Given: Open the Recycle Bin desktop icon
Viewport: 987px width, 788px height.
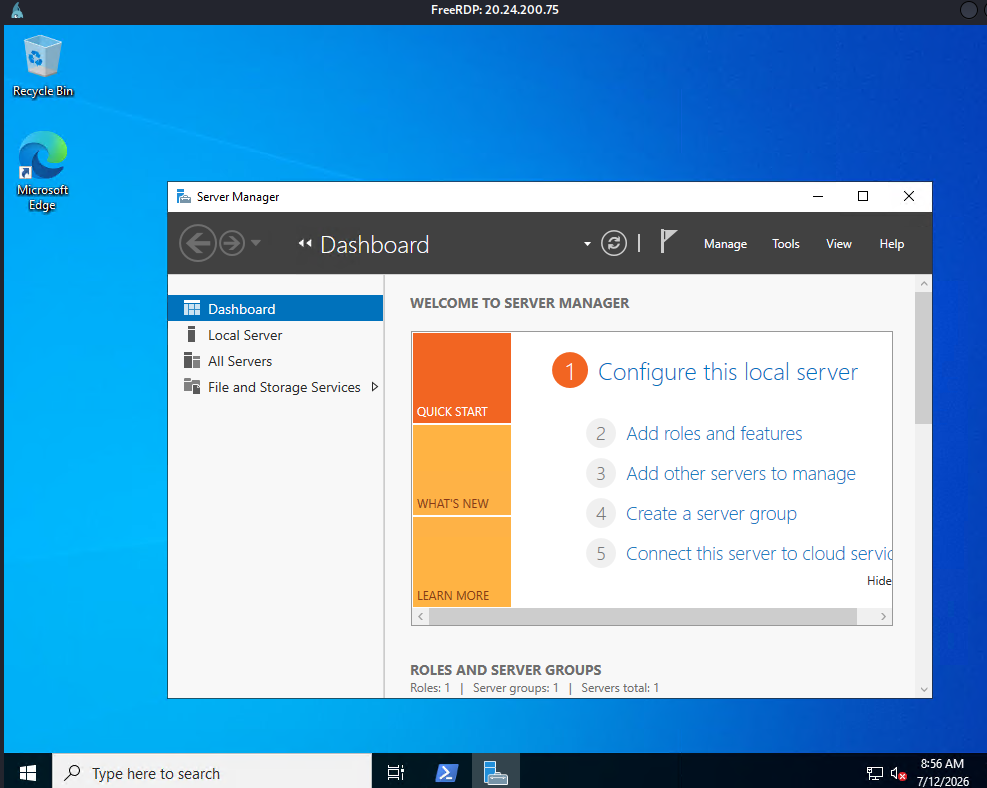Looking at the screenshot, I should pyautogui.click(x=43, y=66).
